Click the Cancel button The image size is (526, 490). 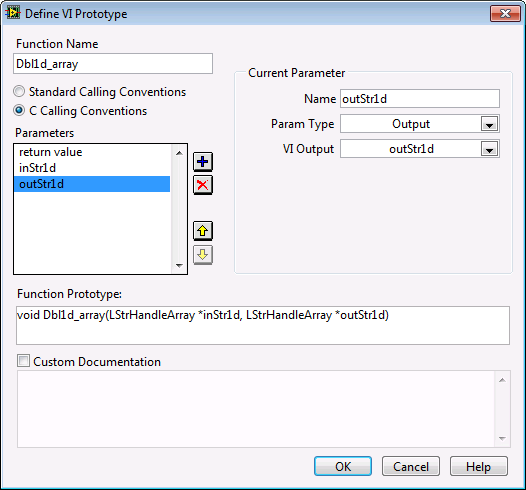pyautogui.click(x=411, y=466)
